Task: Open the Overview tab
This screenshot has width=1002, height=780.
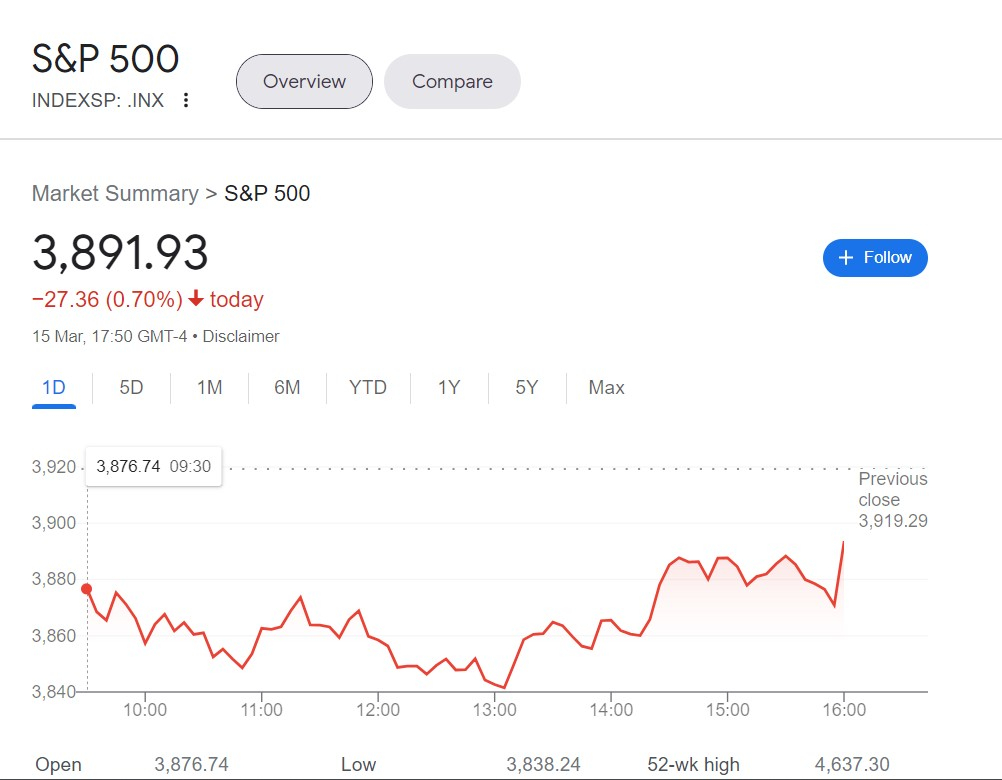Action: pos(304,82)
